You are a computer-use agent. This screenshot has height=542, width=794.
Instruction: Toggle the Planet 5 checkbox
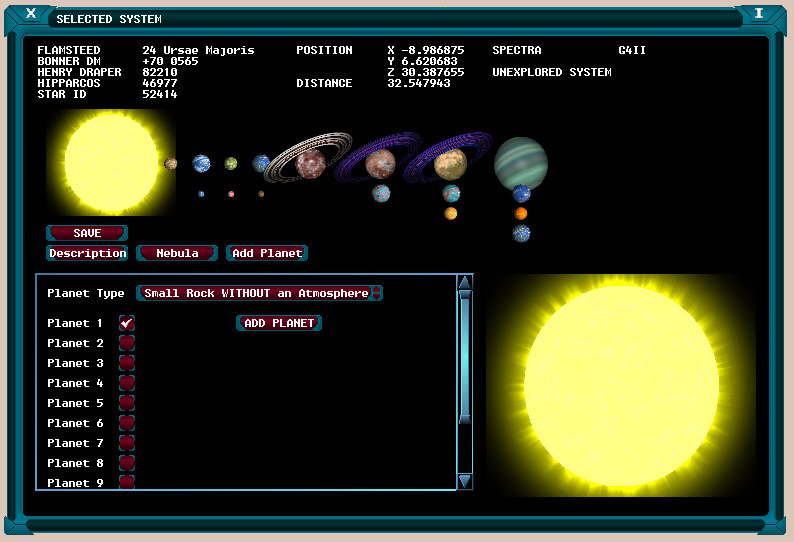coord(127,403)
